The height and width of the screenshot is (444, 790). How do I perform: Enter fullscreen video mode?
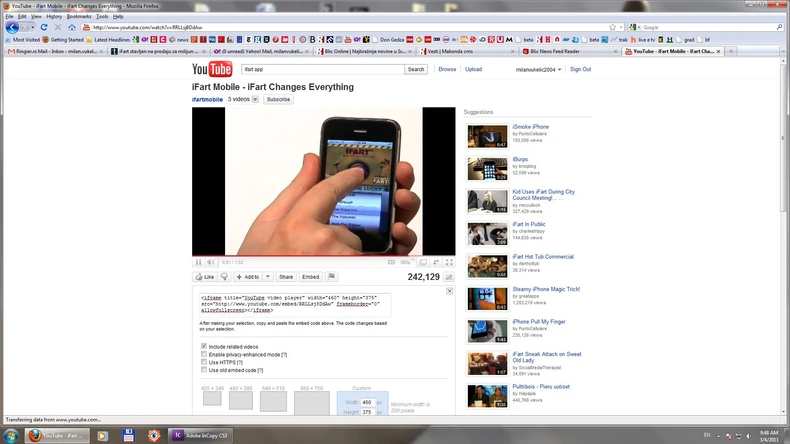449,262
